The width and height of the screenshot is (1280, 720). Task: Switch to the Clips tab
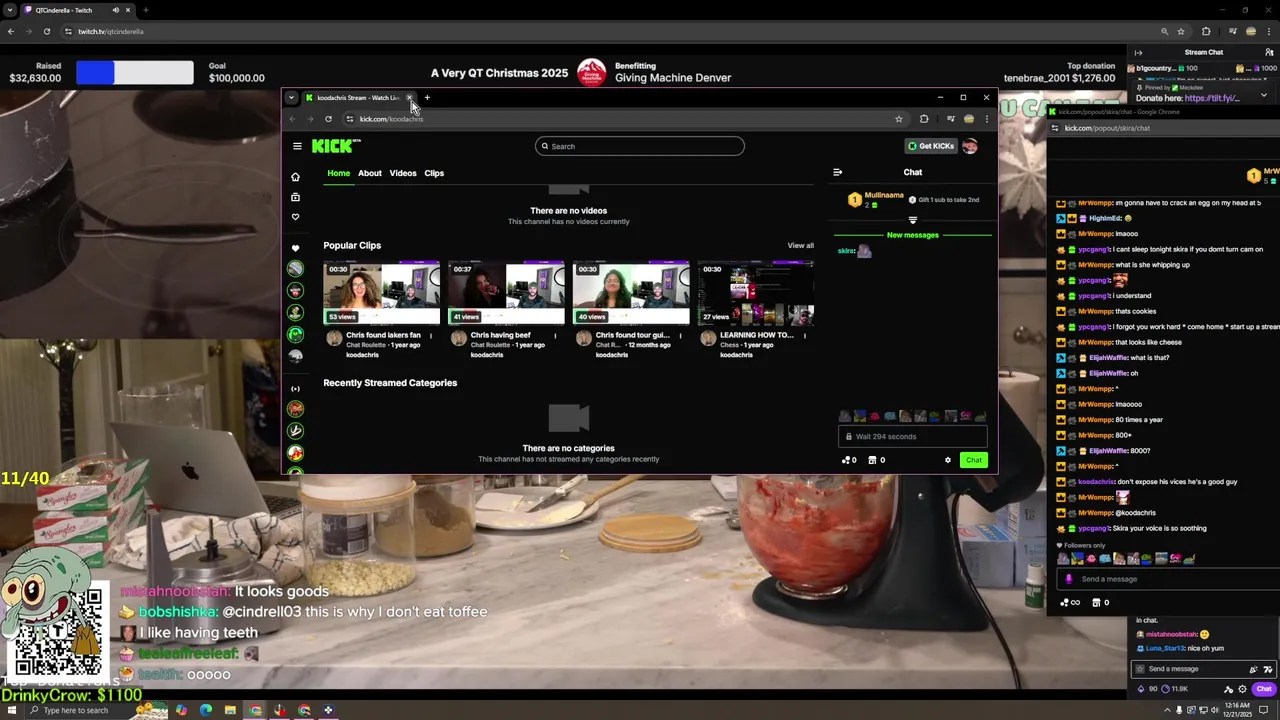coord(434,173)
